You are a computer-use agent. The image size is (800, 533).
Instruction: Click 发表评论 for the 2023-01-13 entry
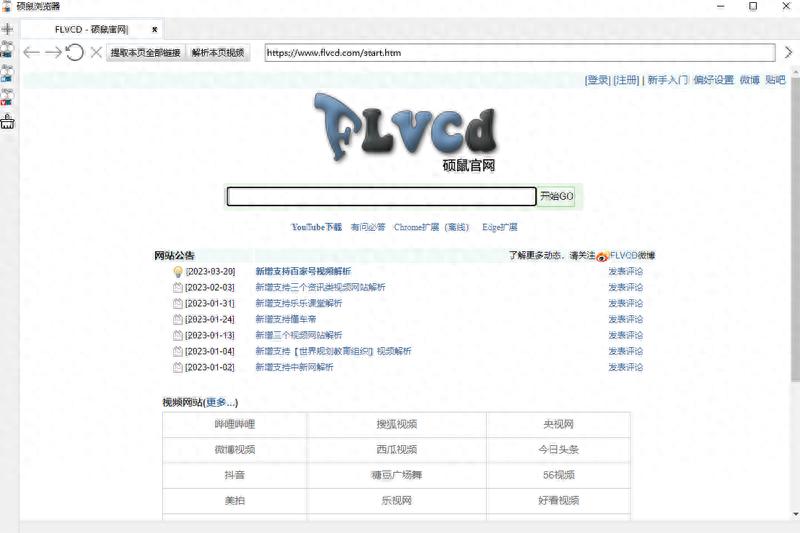626,335
